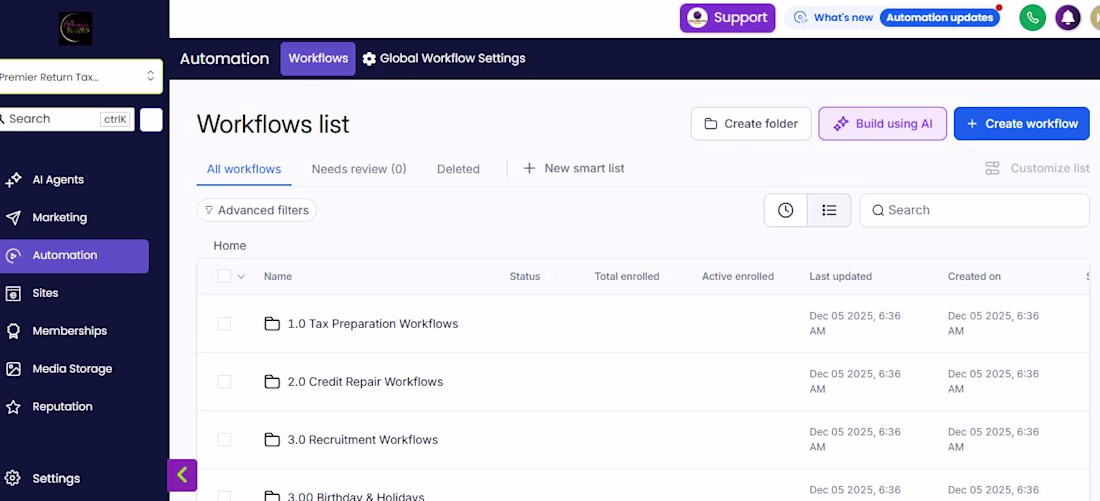Open 2.0 Credit Repair Workflows folder icon
Image resolution: width=1100 pixels, height=501 pixels.
[271, 382]
